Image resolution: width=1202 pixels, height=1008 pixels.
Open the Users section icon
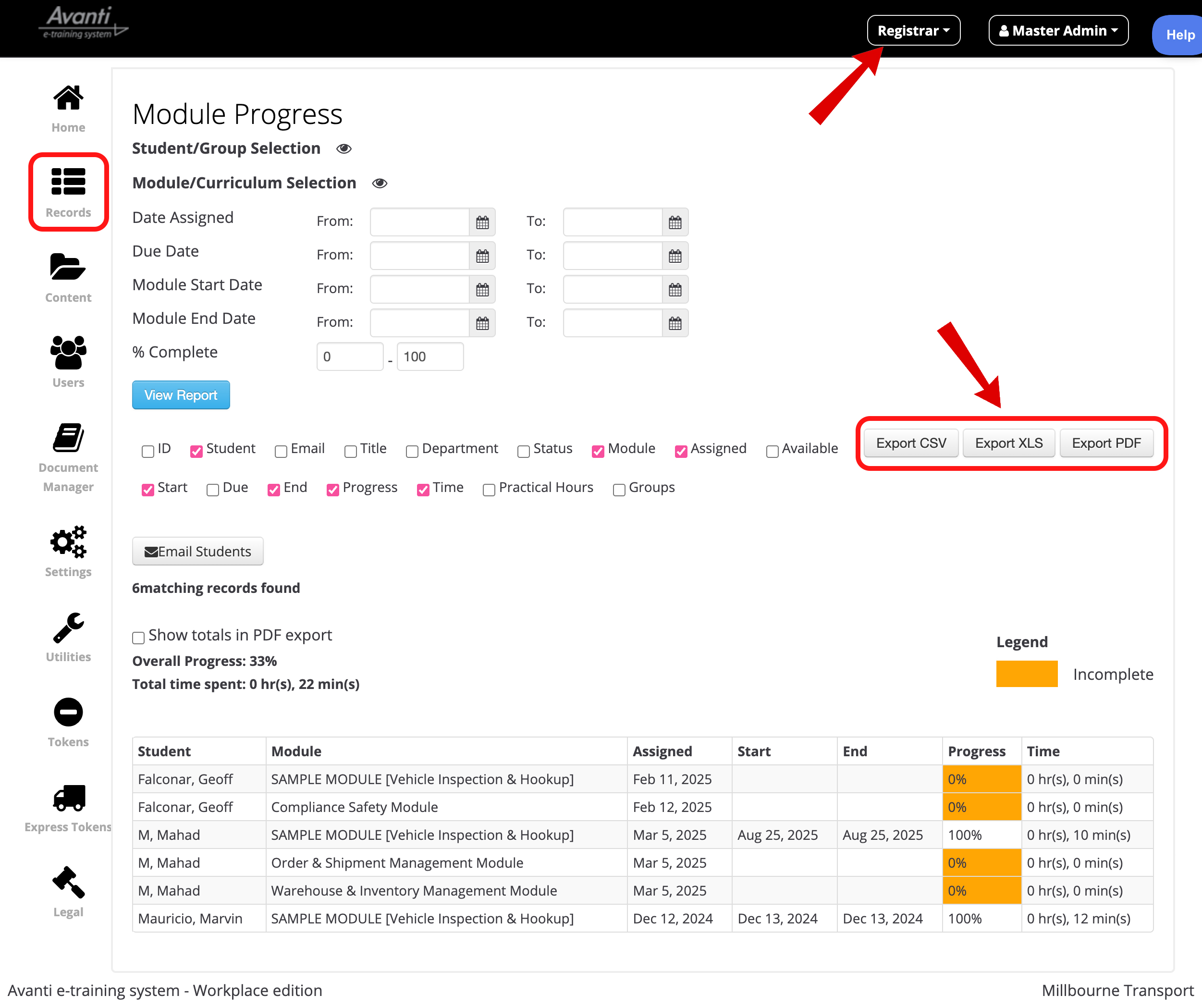pos(68,352)
